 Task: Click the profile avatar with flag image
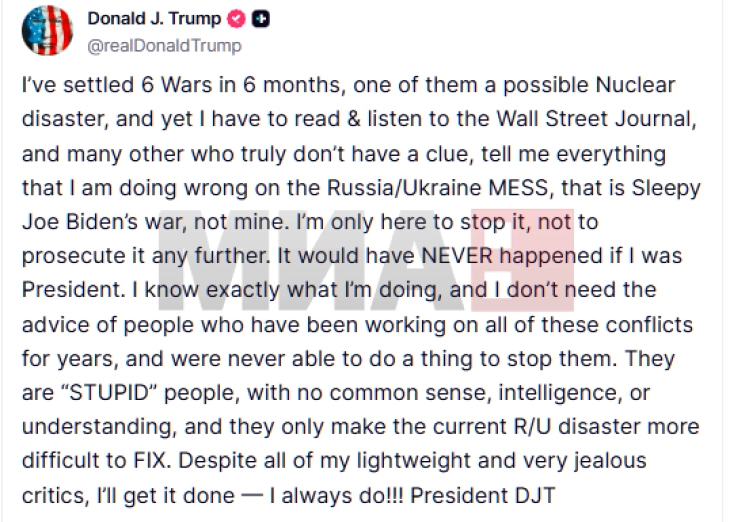pyautogui.click(x=46, y=30)
